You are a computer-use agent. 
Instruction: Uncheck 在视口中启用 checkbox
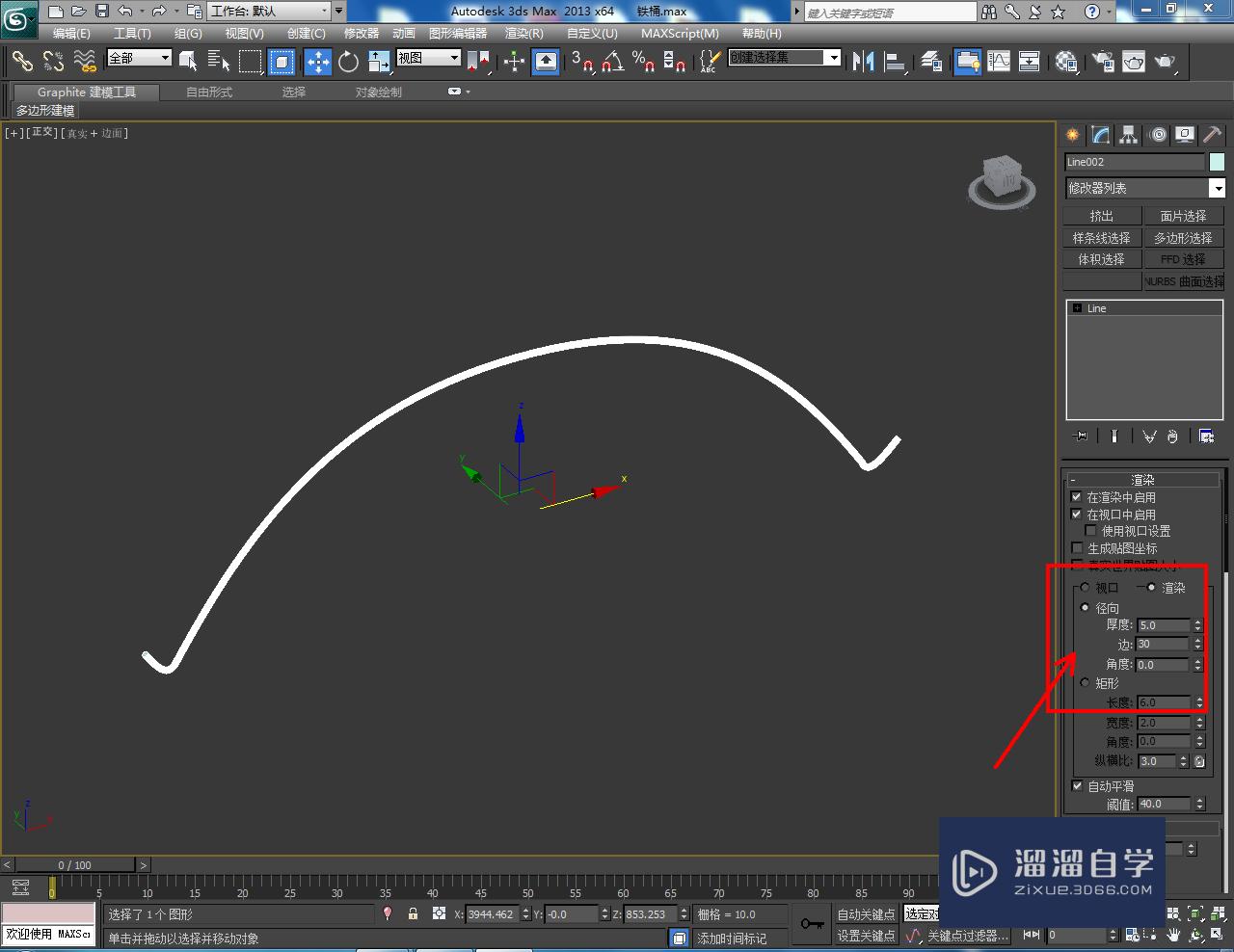[1077, 515]
